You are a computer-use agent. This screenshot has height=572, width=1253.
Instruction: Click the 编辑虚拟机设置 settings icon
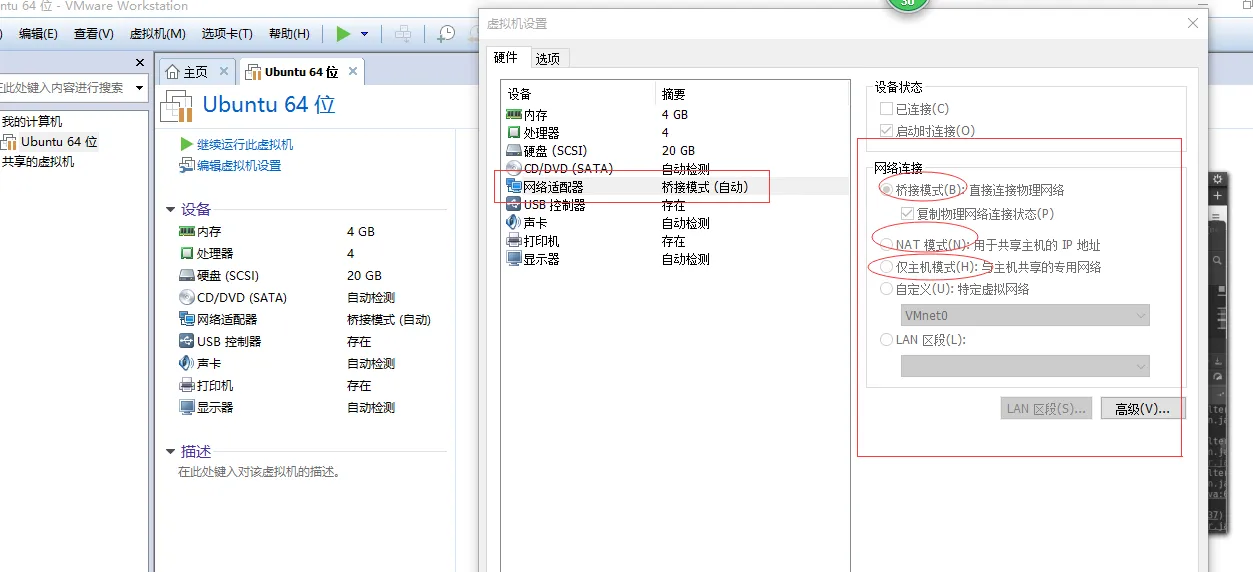pos(186,166)
